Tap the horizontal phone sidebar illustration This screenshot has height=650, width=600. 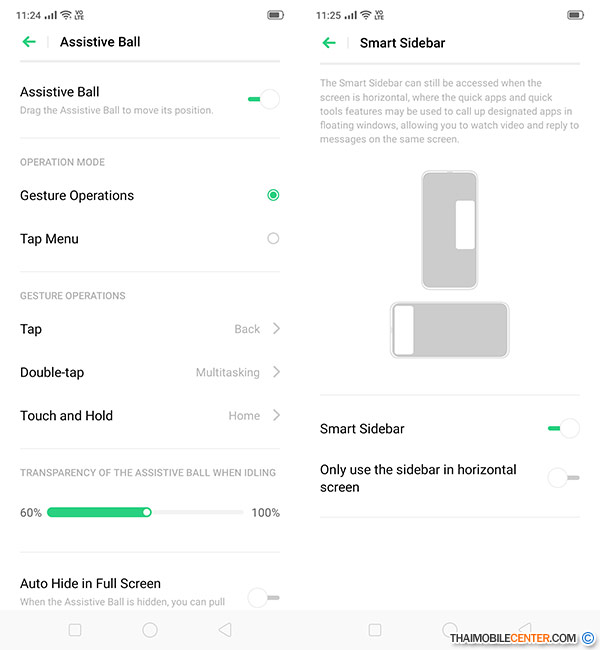(449, 330)
